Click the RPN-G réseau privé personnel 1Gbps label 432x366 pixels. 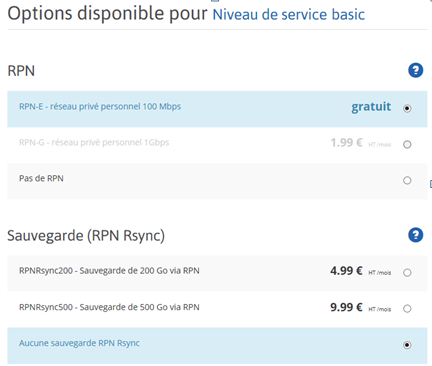tap(94, 143)
